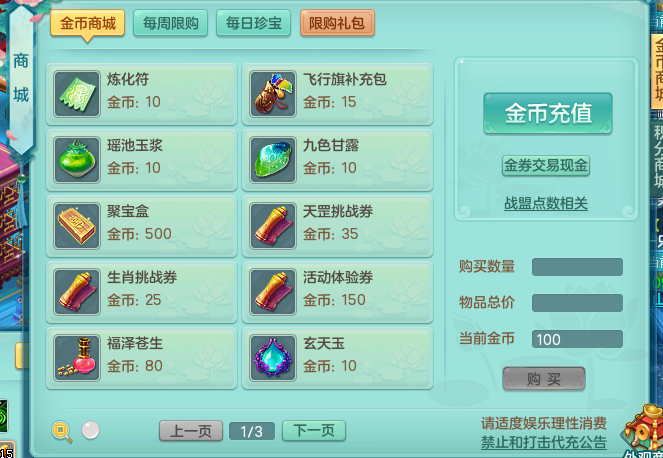
Task: Toggle the white pearl orb button
Action: (90, 430)
